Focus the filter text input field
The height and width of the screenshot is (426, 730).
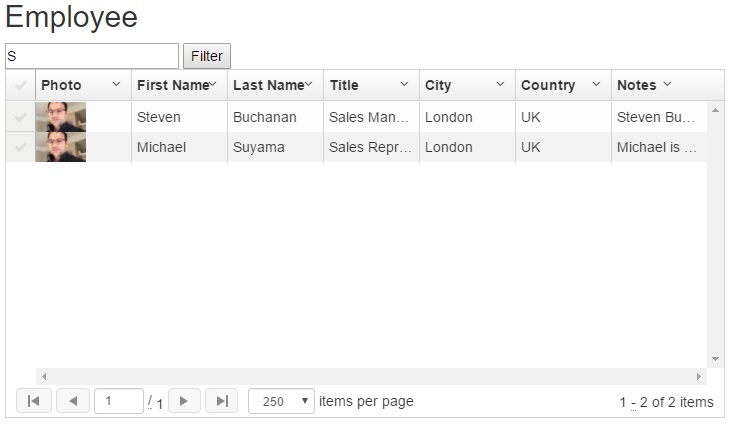[x=92, y=56]
